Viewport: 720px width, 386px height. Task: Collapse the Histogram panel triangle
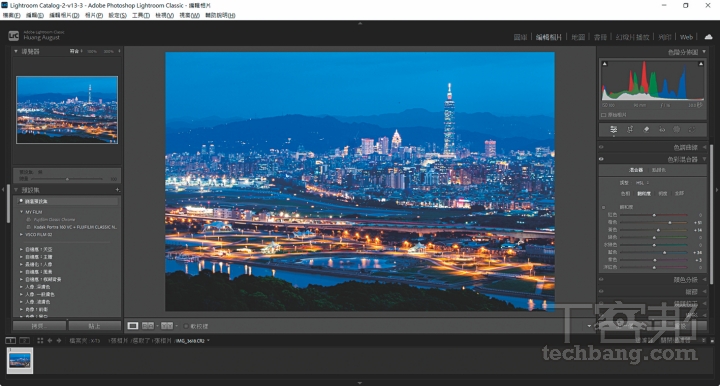coord(704,52)
